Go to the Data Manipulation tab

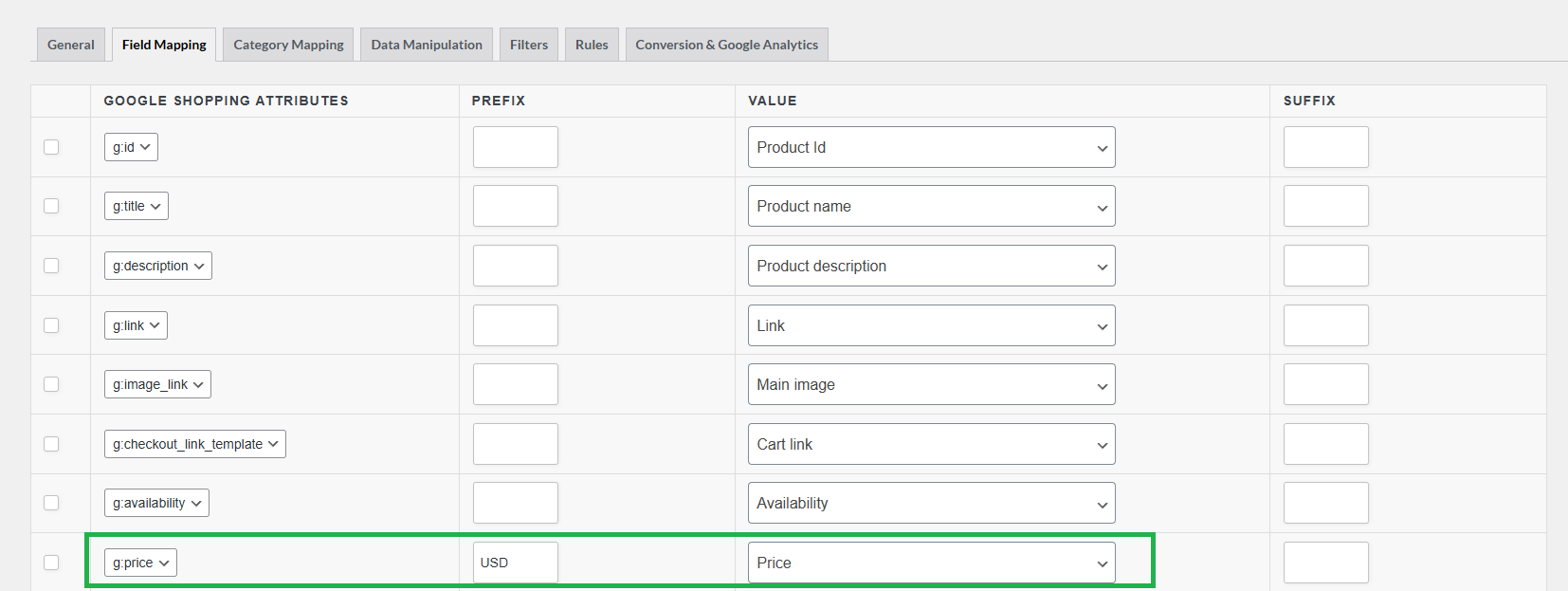426,45
